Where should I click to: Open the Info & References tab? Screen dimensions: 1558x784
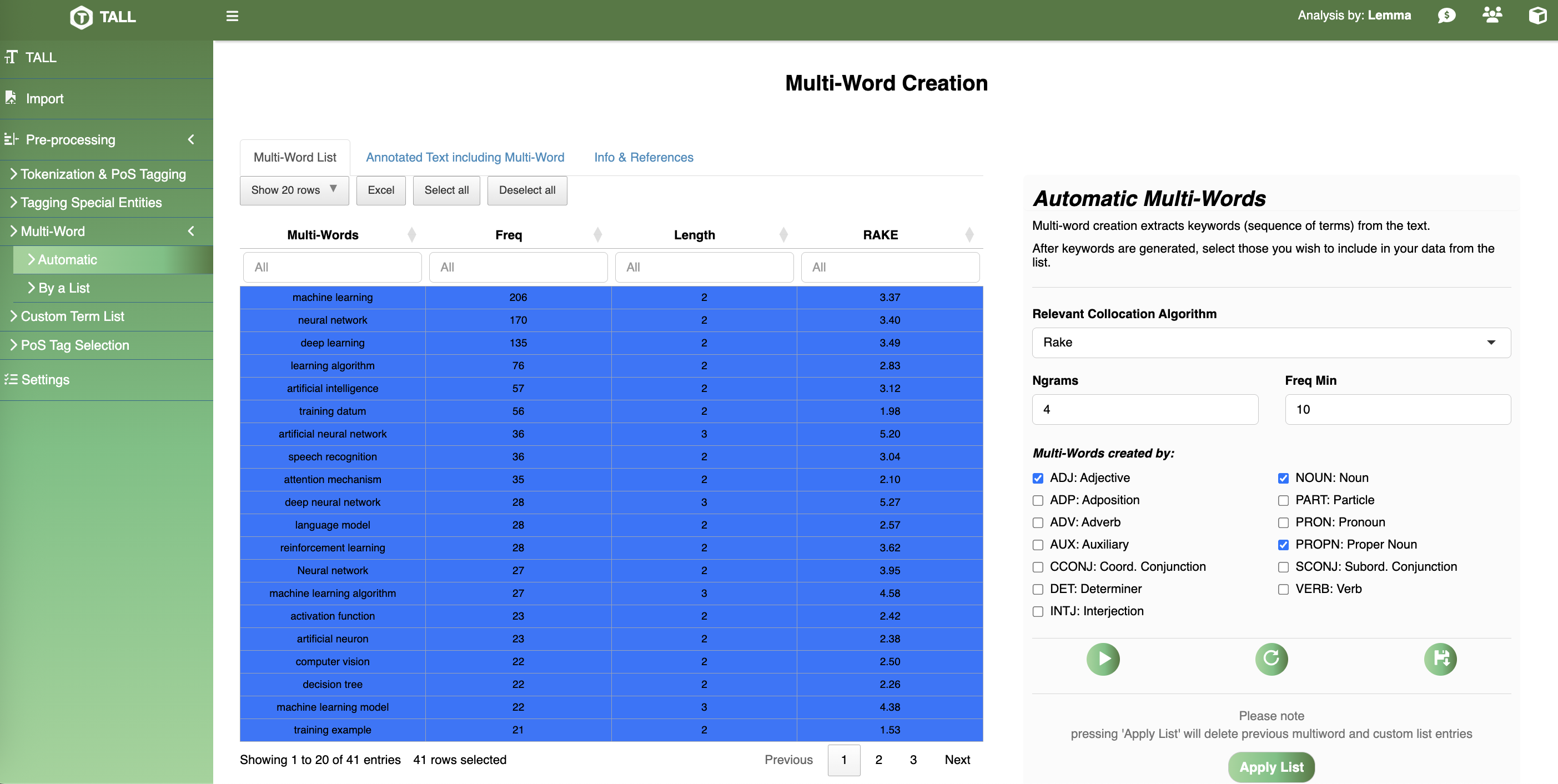pyautogui.click(x=644, y=157)
